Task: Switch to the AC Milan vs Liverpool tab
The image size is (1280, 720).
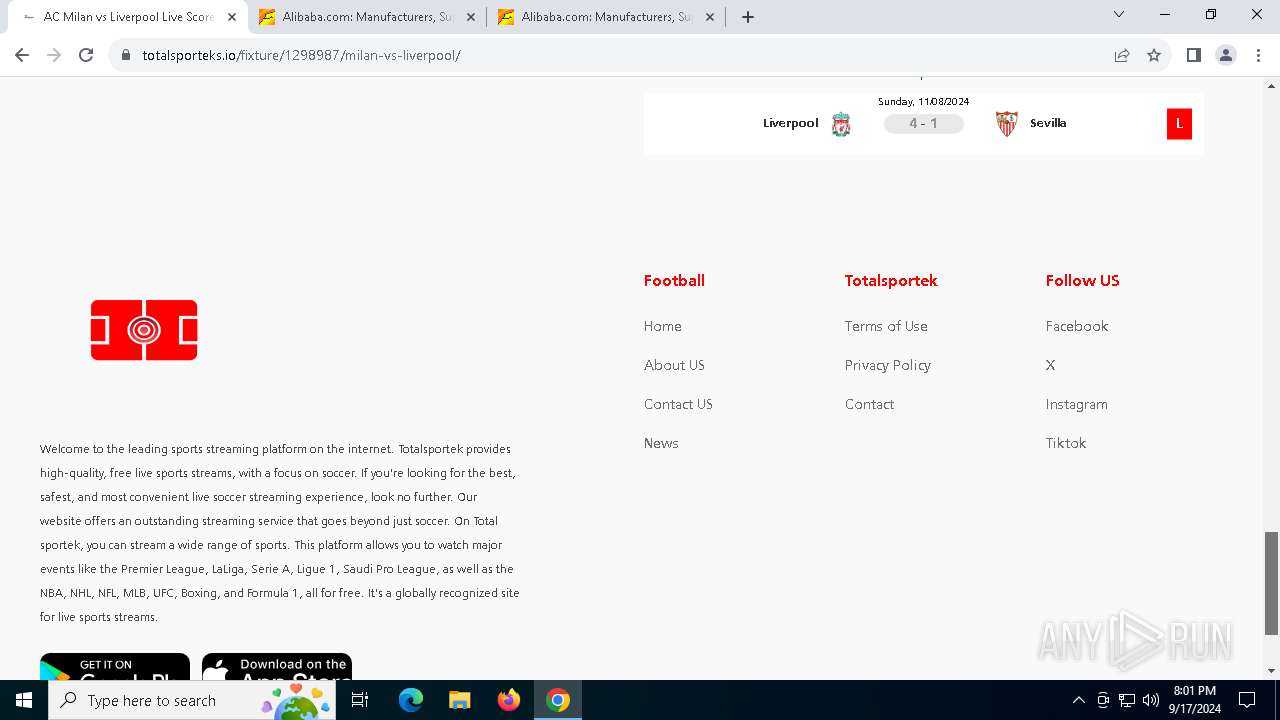Action: coord(128,17)
